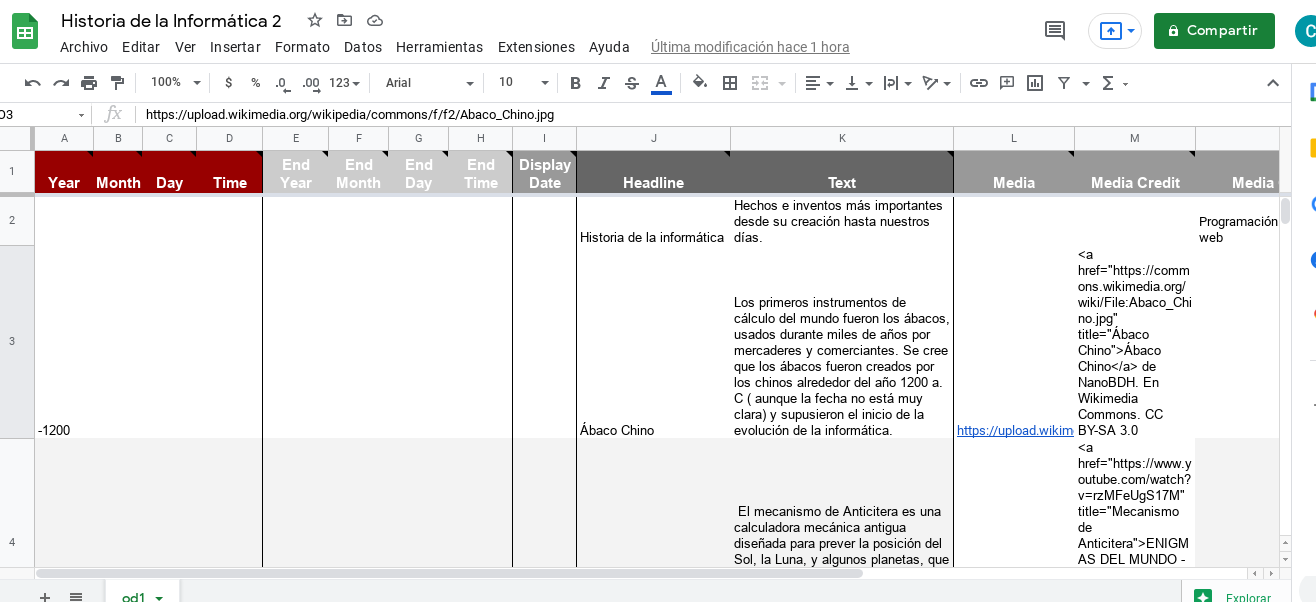Open the font size 10 dropdown
The image size is (1316, 602).
tap(524, 83)
